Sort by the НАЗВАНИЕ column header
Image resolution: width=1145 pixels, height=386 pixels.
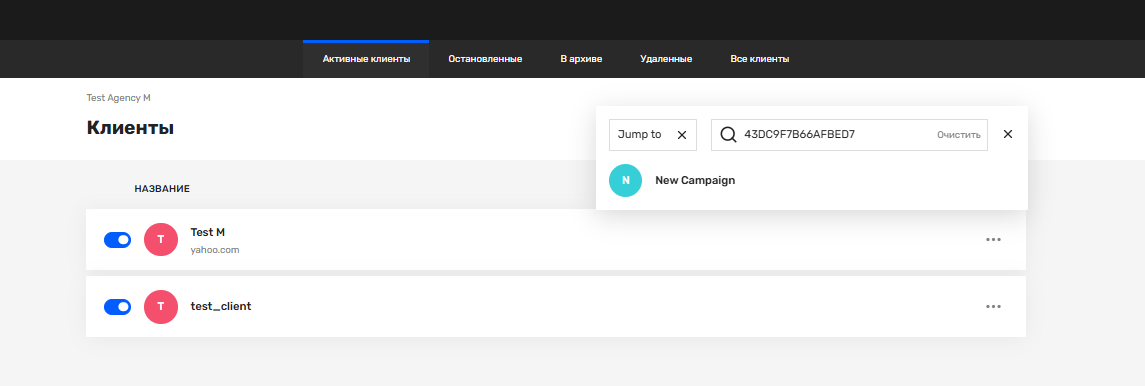click(x=162, y=188)
